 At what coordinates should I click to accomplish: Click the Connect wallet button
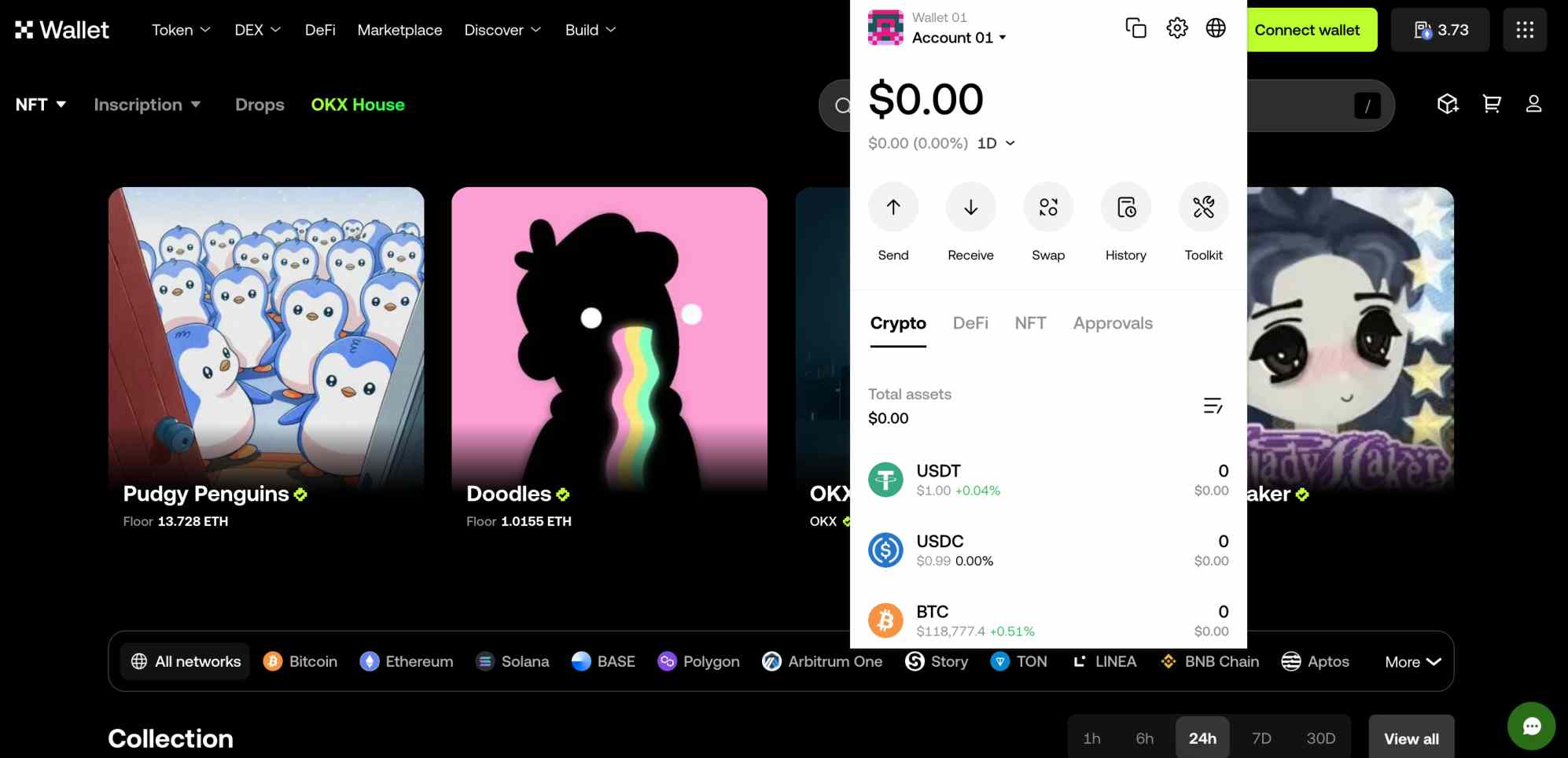click(x=1307, y=29)
